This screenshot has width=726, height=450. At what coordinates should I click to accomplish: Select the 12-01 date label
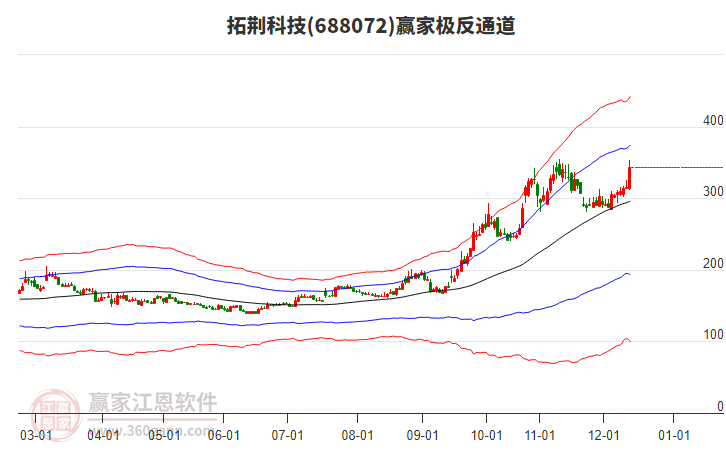(x=603, y=435)
